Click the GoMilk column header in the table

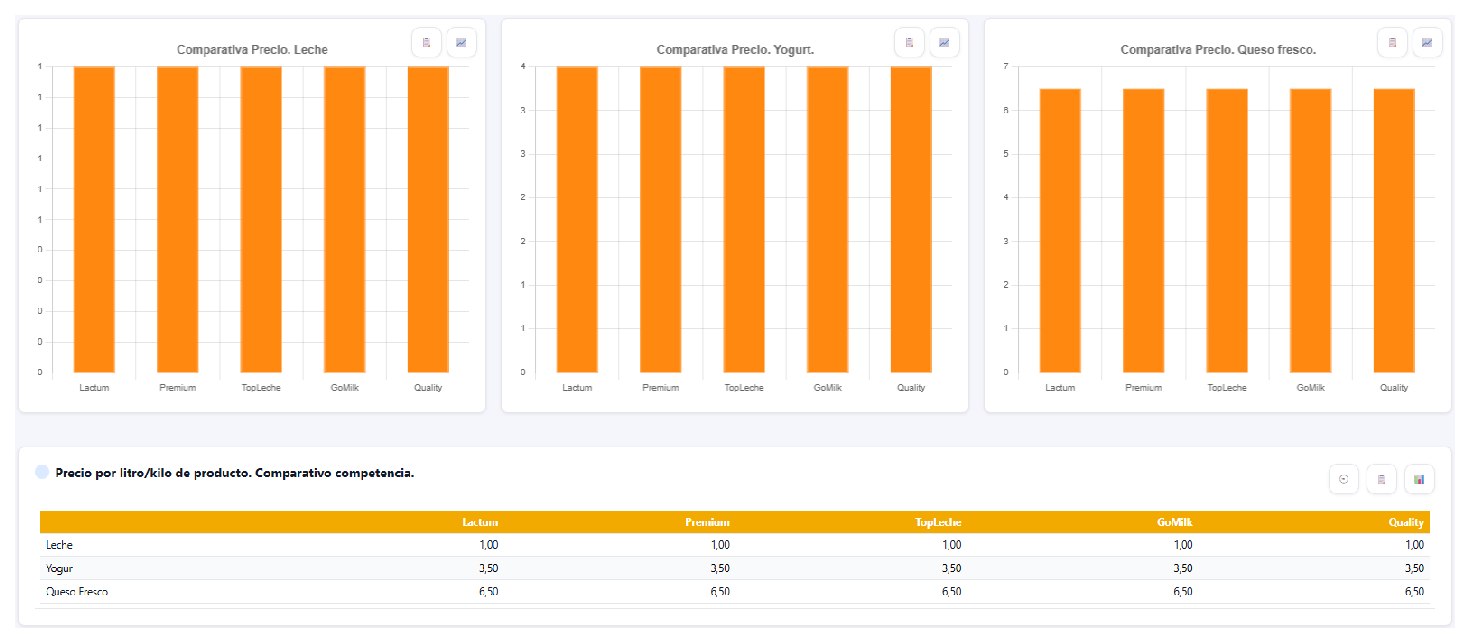1174,522
